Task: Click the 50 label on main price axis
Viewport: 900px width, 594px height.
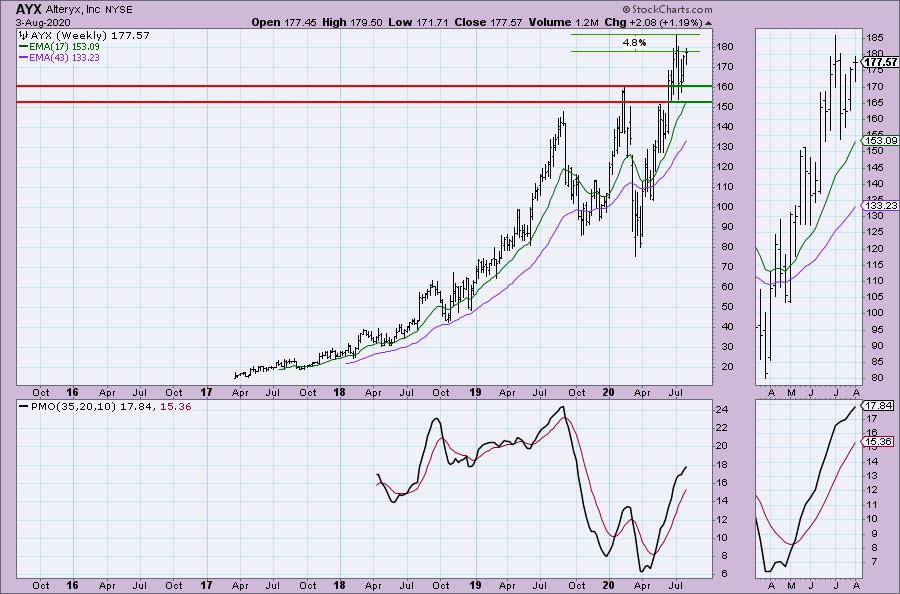Action: click(x=725, y=306)
